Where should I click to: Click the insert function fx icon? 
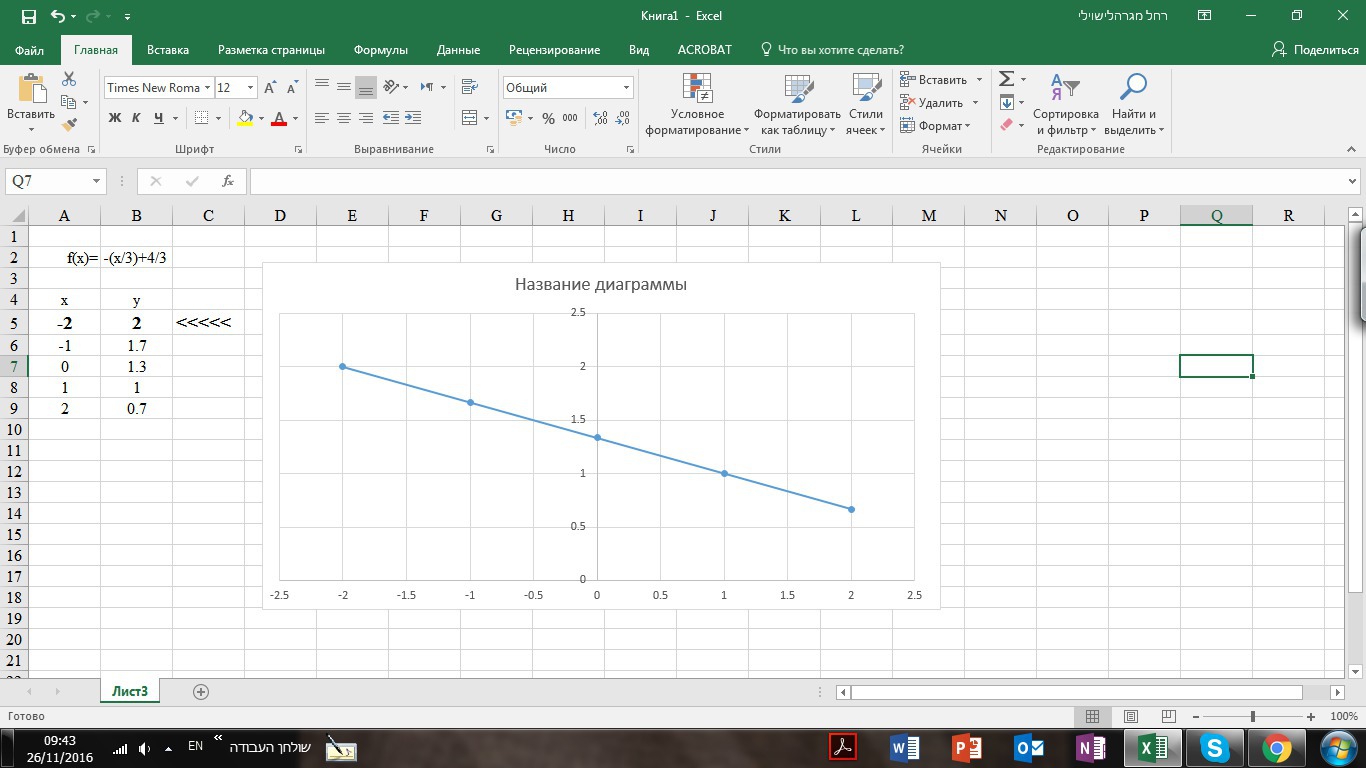point(228,181)
